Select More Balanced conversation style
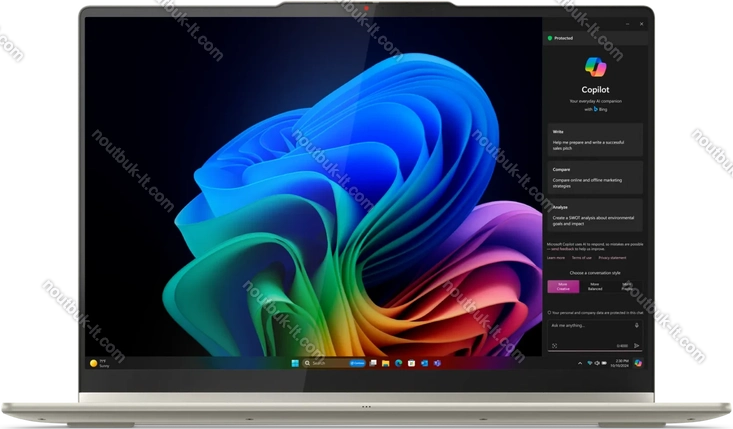 [x=595, y=287]
